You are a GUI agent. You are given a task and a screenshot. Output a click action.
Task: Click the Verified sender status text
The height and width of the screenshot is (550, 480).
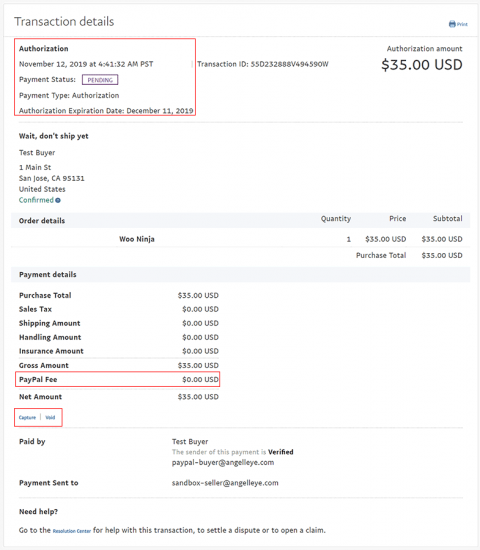281,452
